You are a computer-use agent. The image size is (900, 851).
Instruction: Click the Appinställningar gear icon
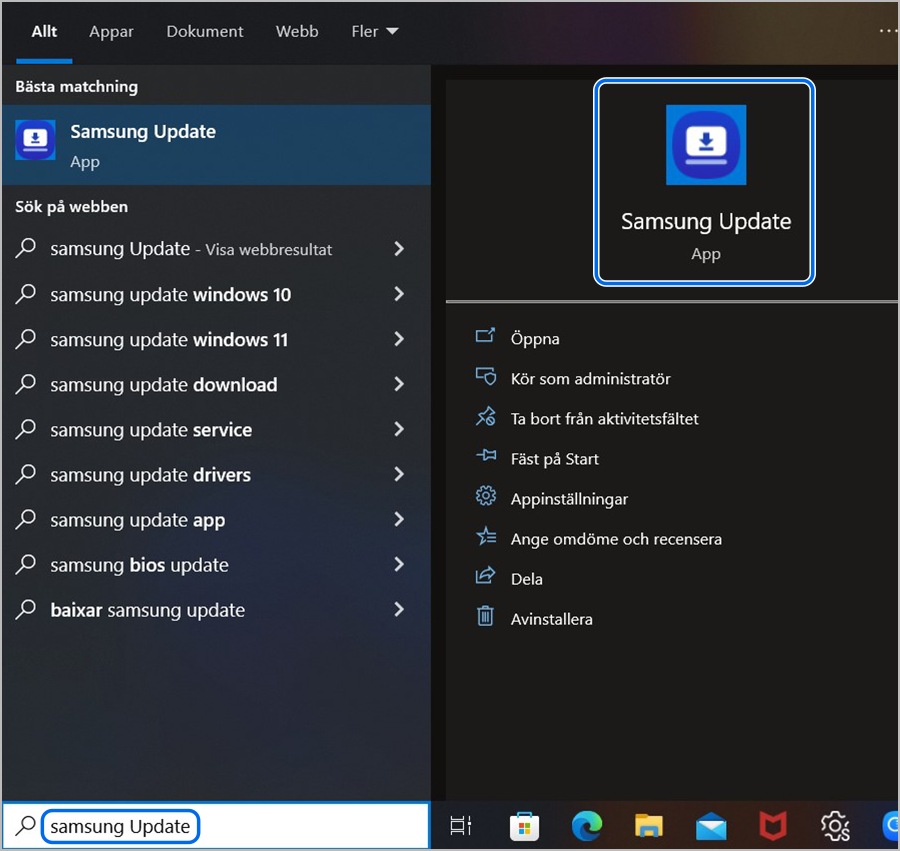485,498
